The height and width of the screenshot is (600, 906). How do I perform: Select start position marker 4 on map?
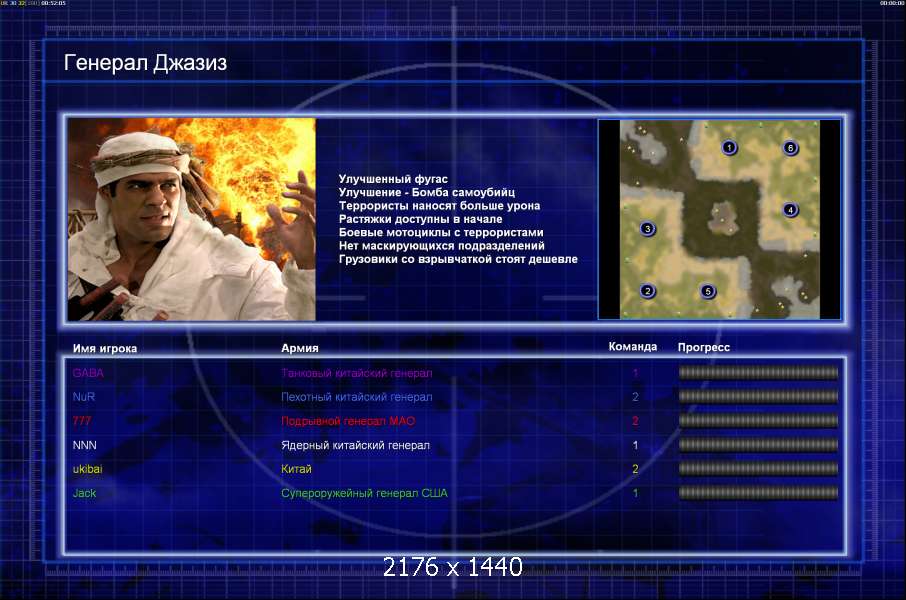pyautogui.click(x=790, y=210)
